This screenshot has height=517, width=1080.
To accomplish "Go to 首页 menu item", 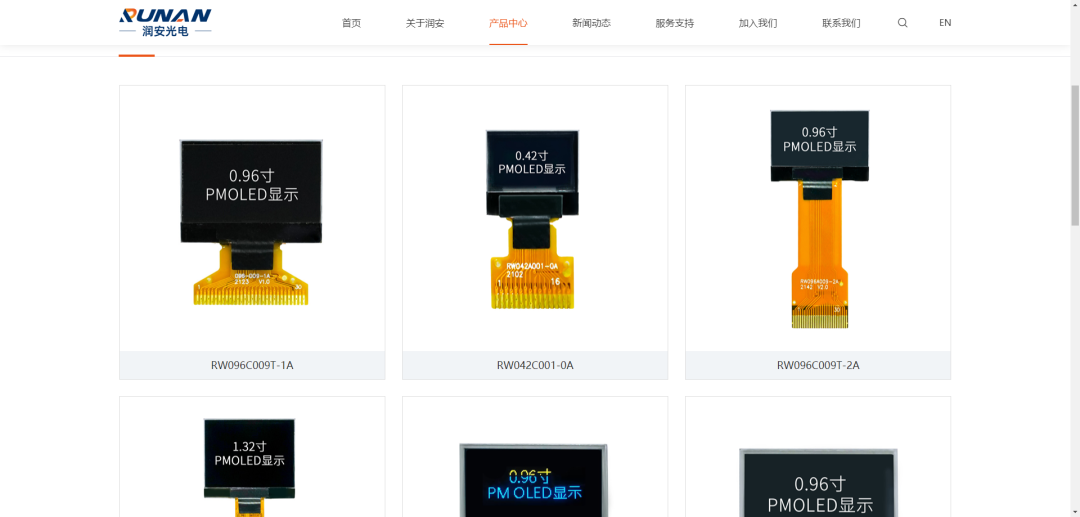I will (x=351, y=23).
